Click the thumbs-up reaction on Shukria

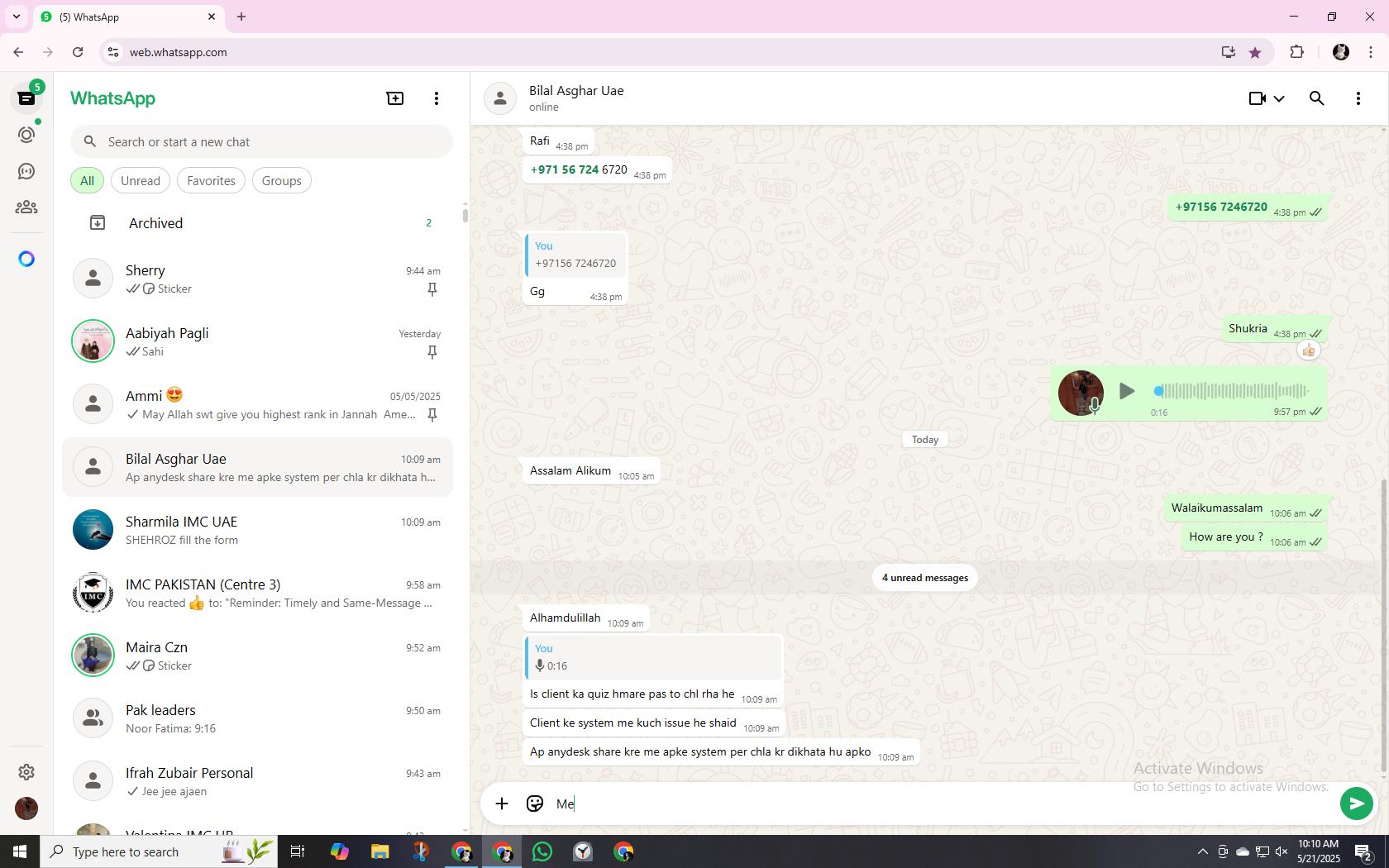1308,351
